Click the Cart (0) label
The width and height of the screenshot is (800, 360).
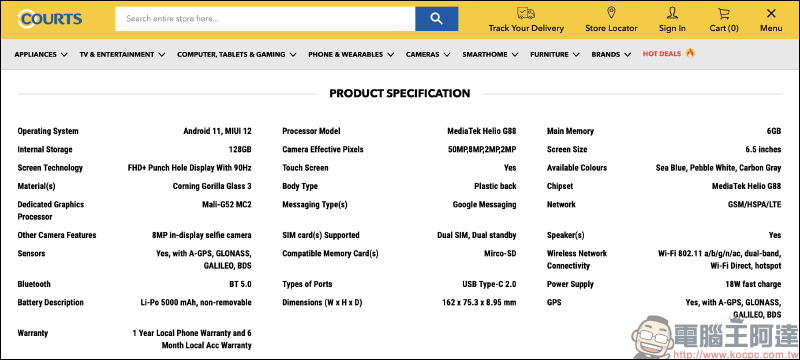click(723, 28)
